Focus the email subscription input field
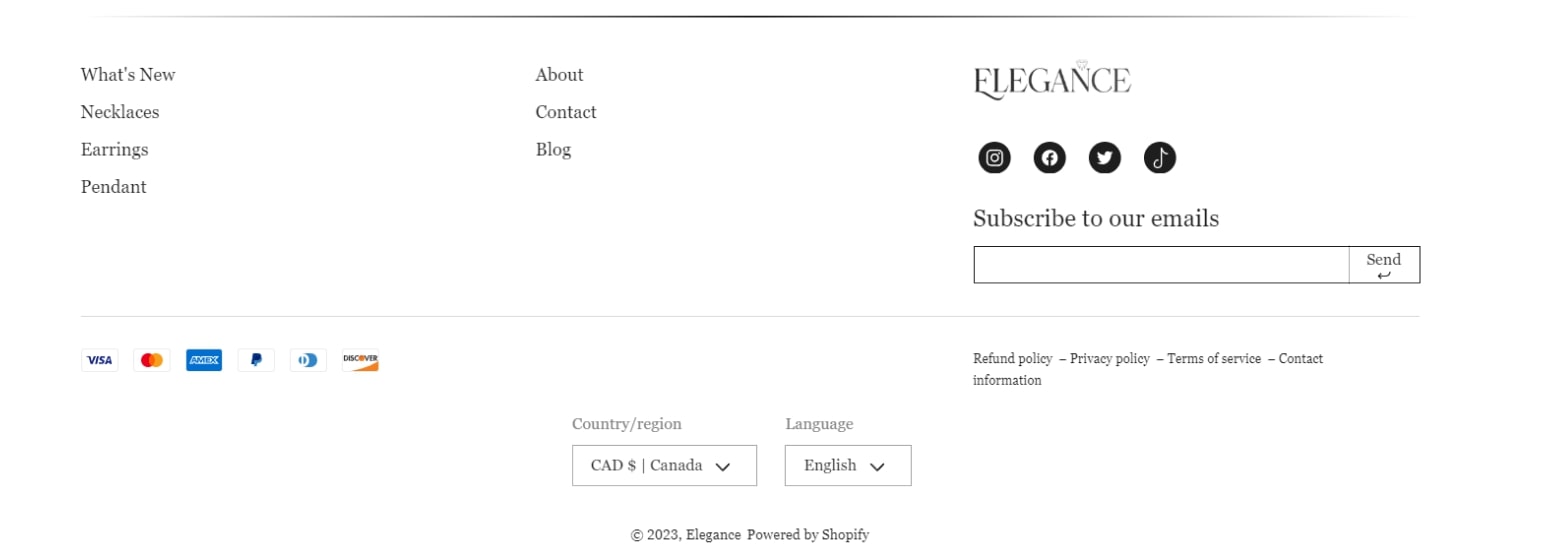Image resolution: width=1541 pixels, height=559 pixels. [x=1161, y=265]
